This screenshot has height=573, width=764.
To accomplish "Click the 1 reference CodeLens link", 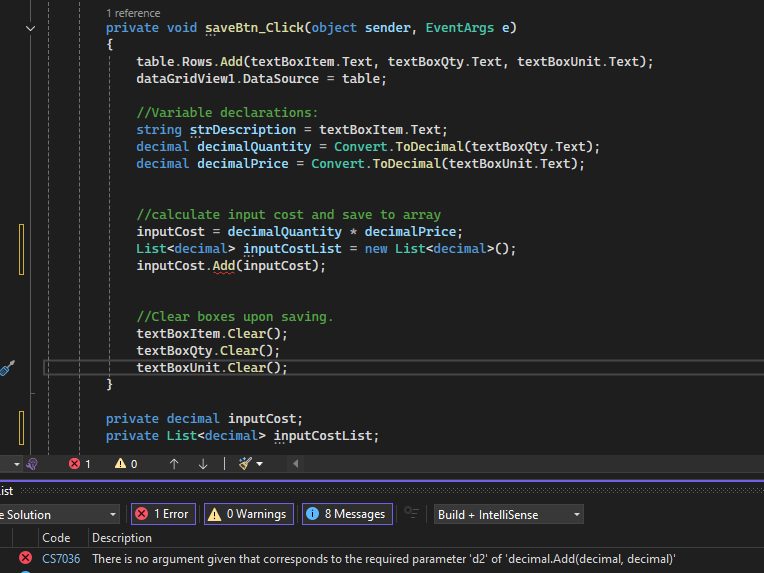I will pyautogui.click(x=133, y=13).
